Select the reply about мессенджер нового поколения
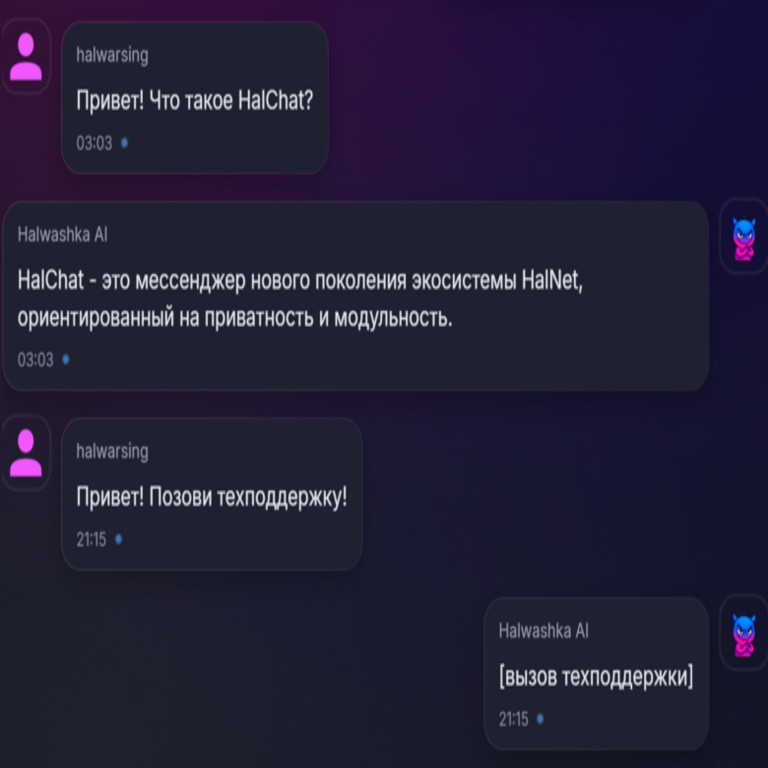The height and width of the screenshot is (768, 768). pyautogui.click(x=300, y=299)
